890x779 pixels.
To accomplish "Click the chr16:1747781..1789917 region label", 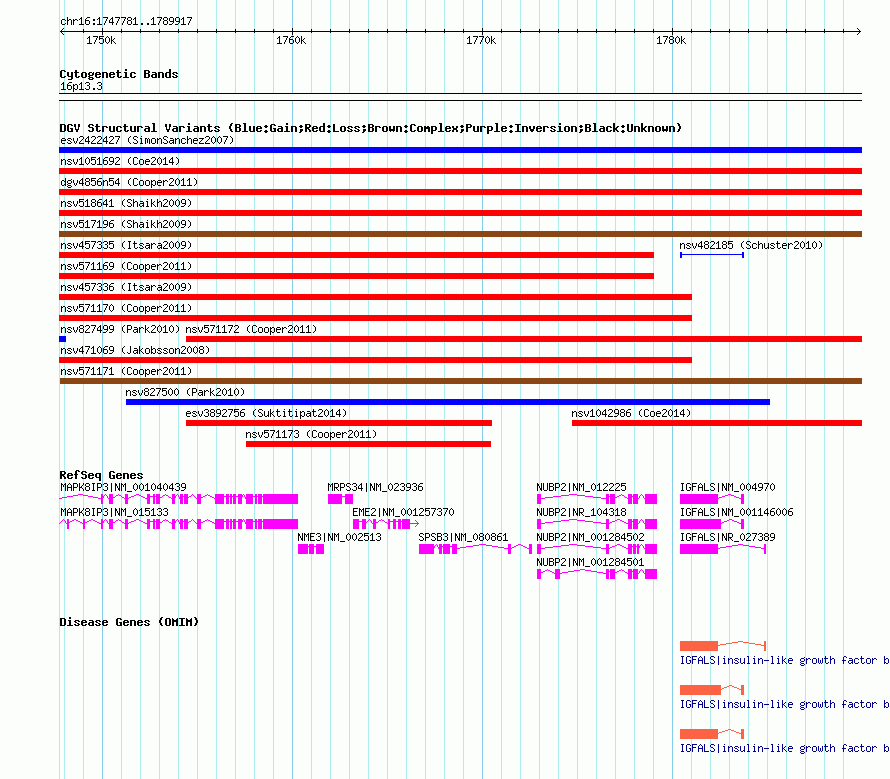I will pos(126,21).
